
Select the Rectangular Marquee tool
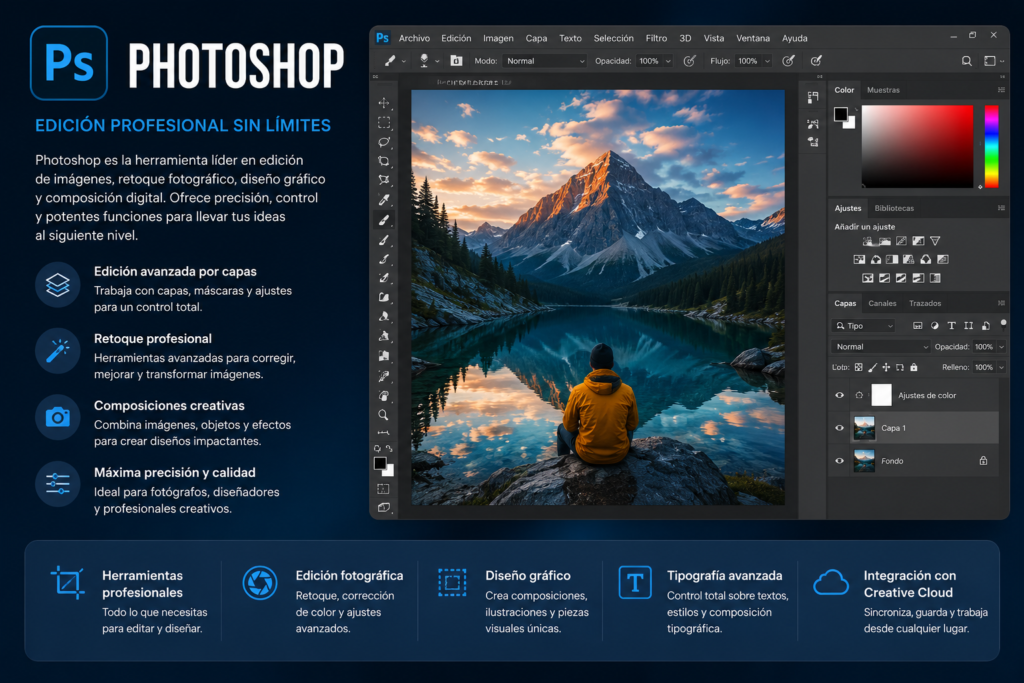click(x=384, y=123)
